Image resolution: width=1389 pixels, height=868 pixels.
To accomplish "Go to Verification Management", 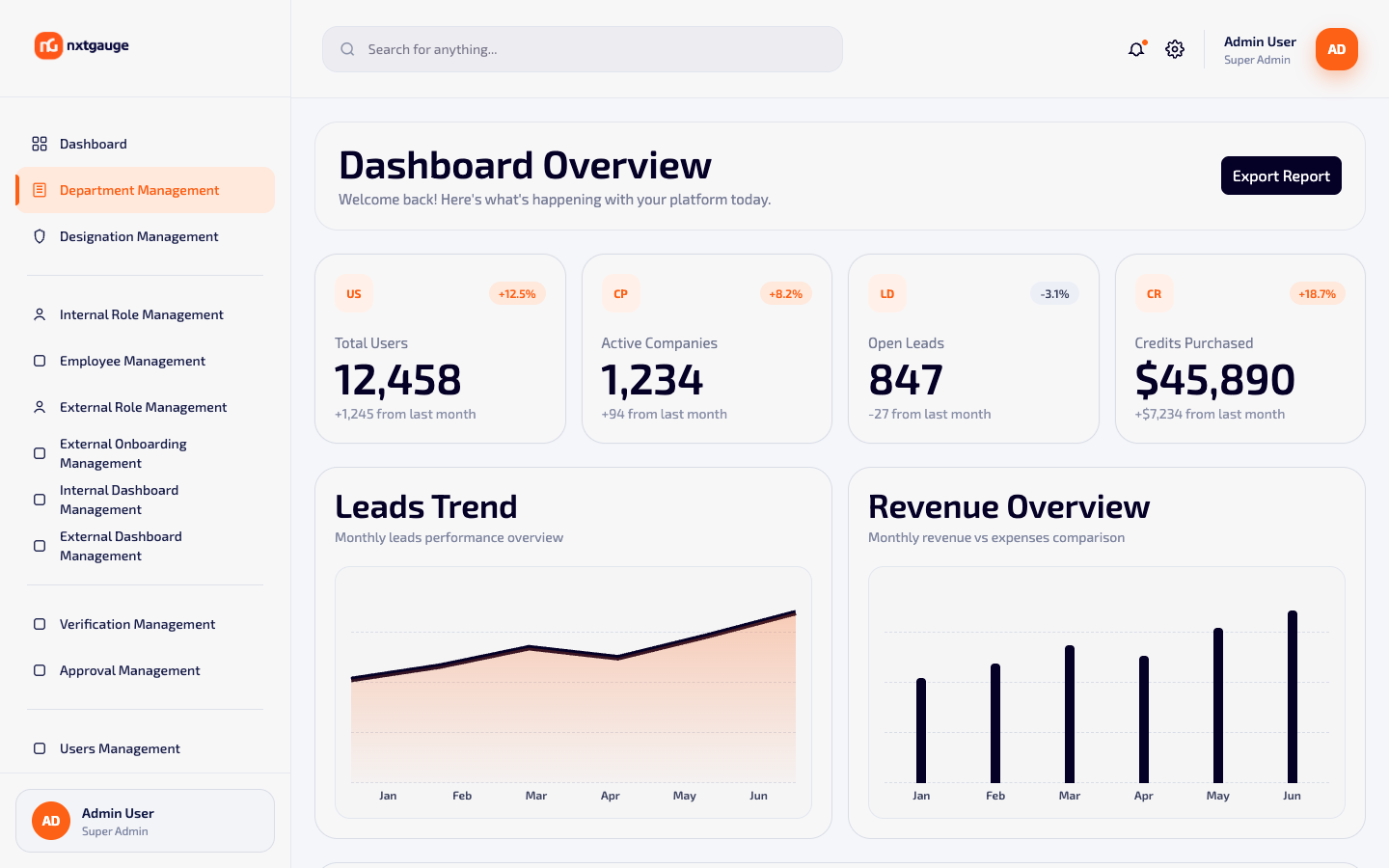I will pyautogui.click(x=145, y=624).
